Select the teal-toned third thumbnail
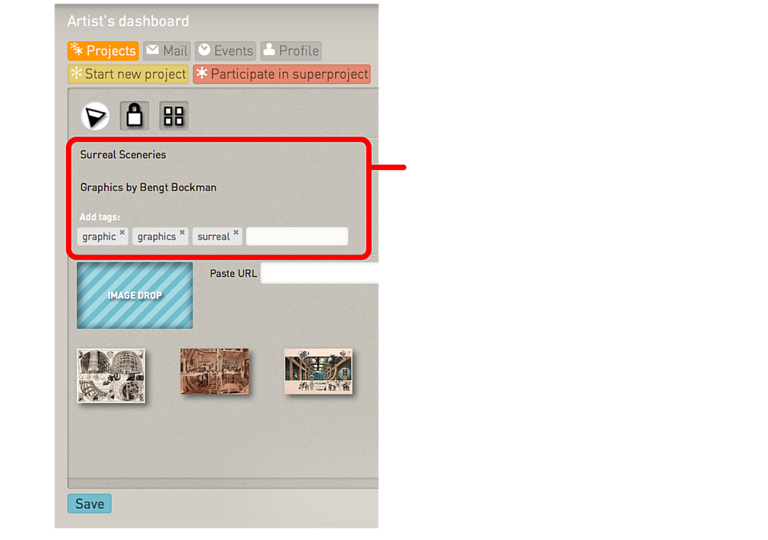The width and height of the screenshot is (768, 540). tap(318, 372)
